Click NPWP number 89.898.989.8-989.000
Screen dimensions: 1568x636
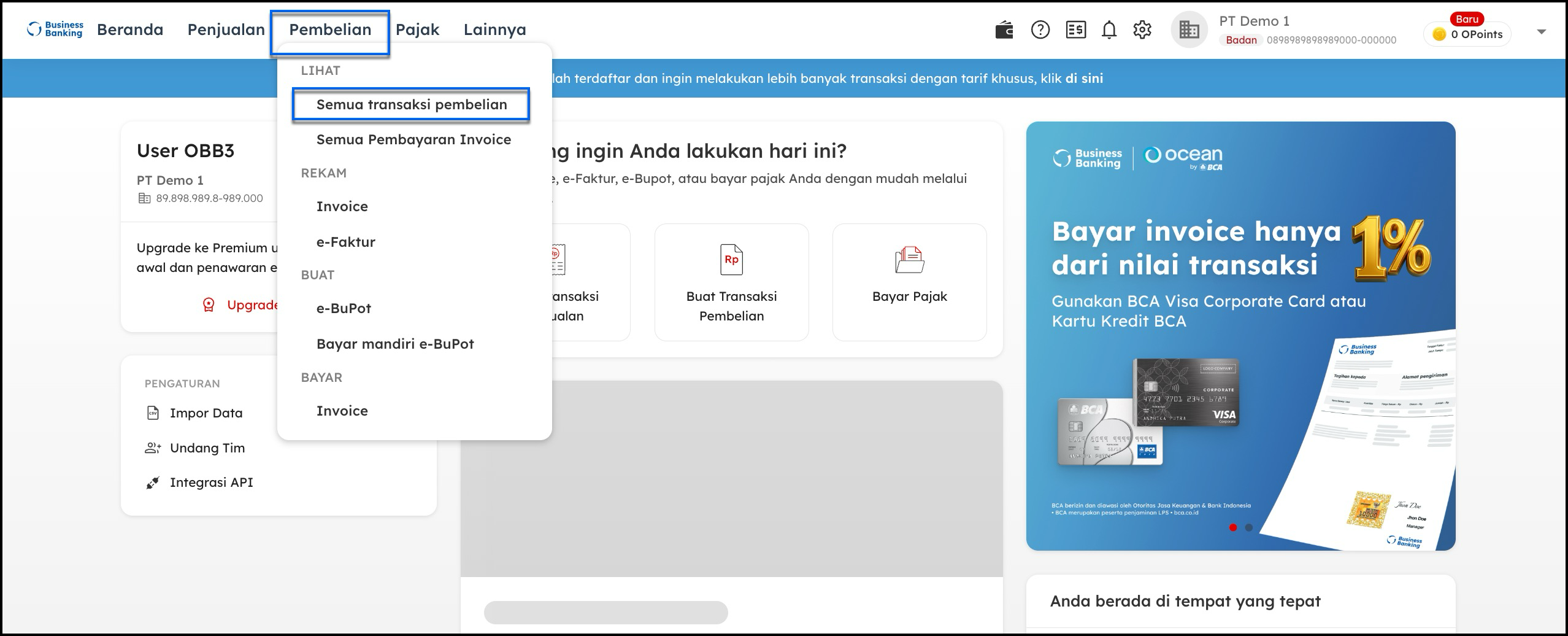point(209,198)
